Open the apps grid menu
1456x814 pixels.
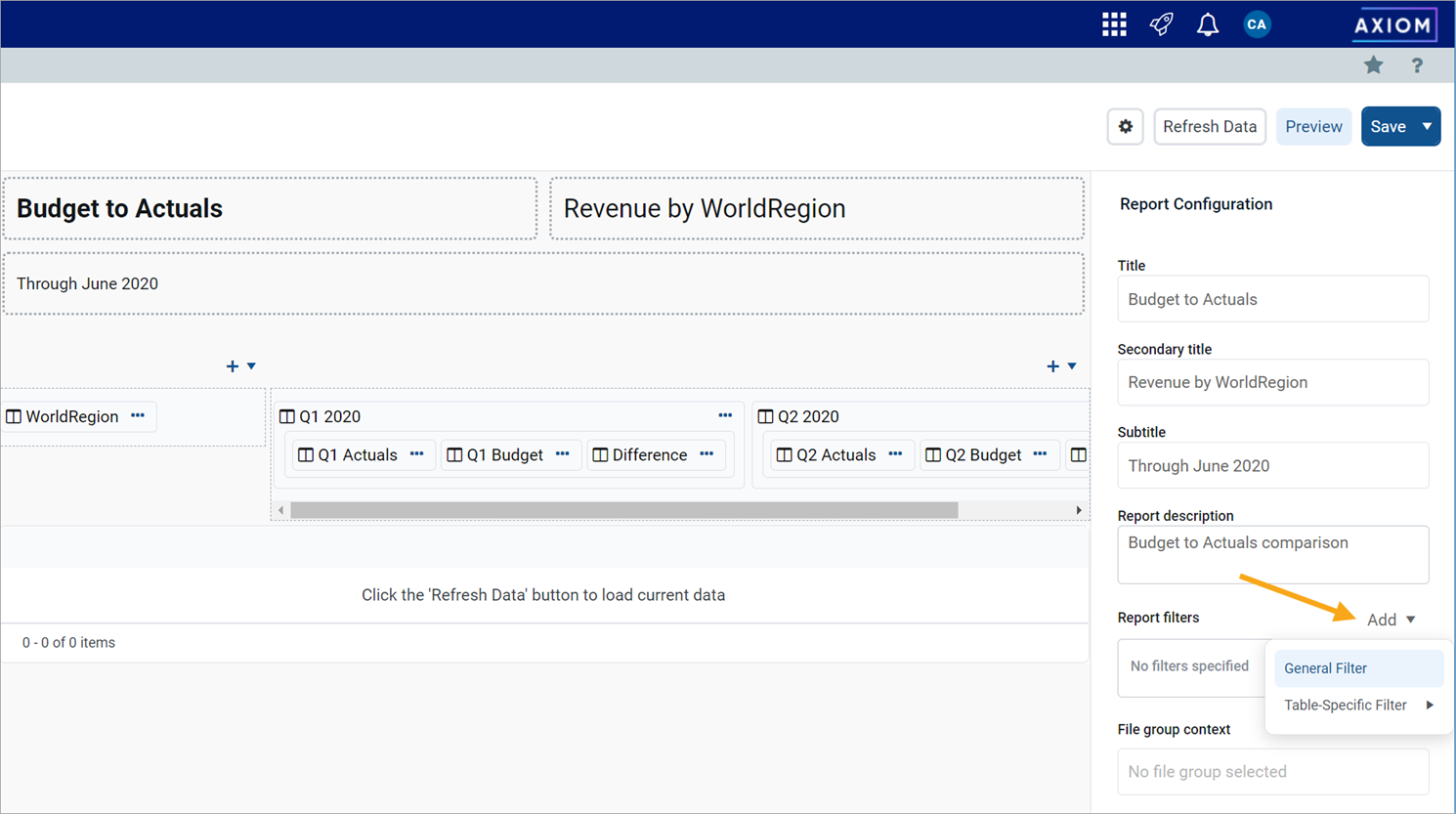pos(1114,24)
